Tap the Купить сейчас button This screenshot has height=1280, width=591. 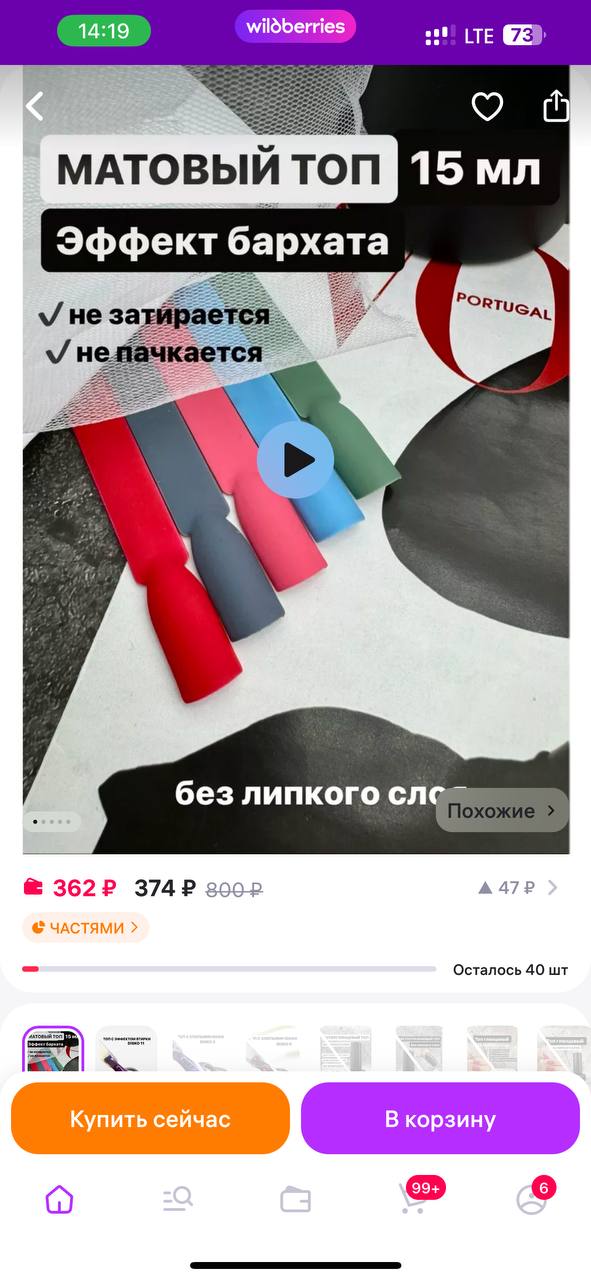(150, 1119)
